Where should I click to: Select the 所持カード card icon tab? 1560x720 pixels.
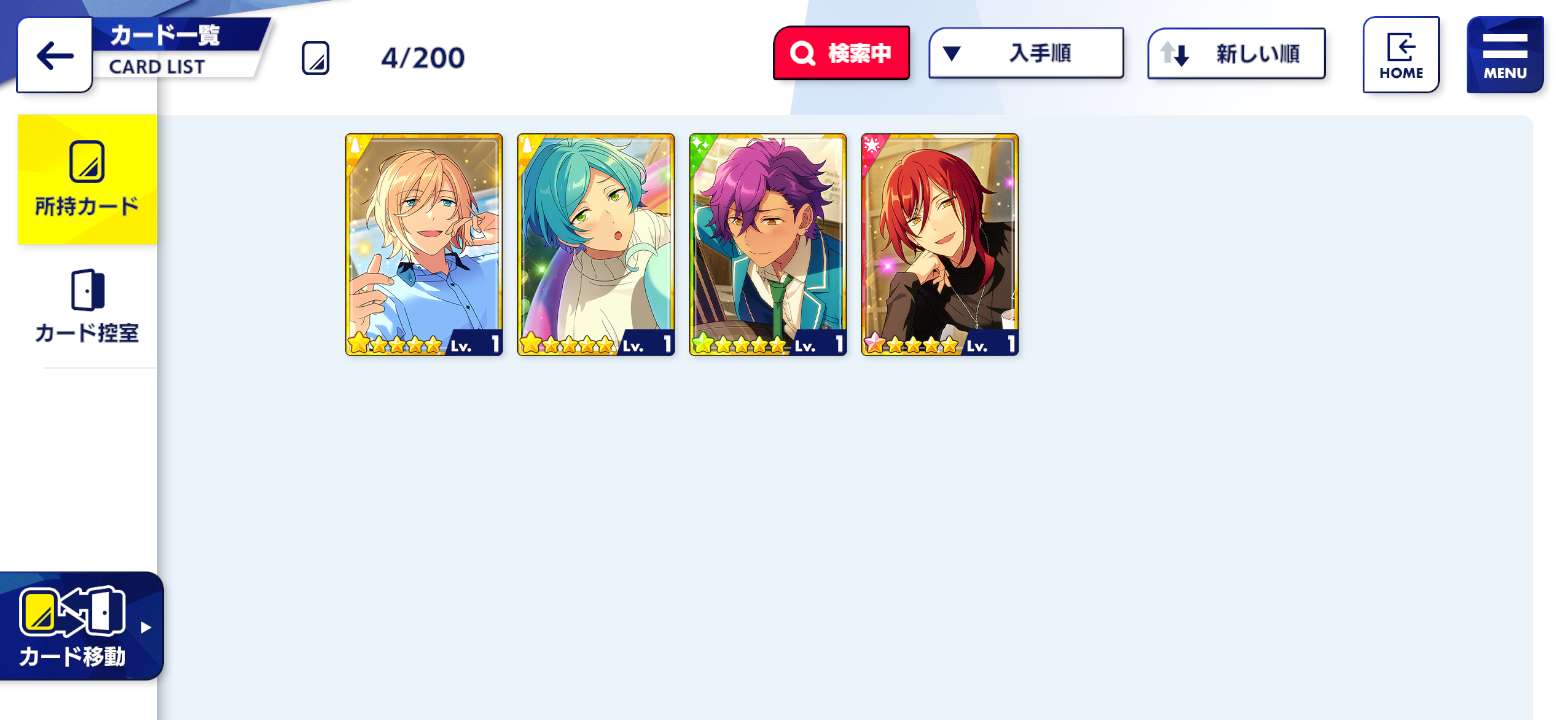87,179
